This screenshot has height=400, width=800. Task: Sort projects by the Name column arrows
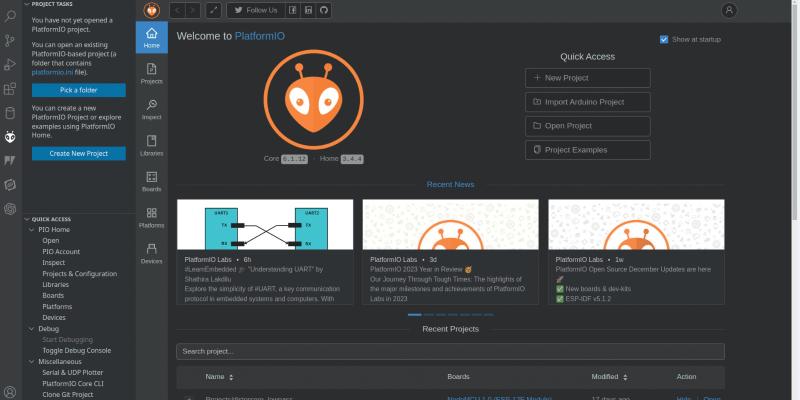point(231,377)
